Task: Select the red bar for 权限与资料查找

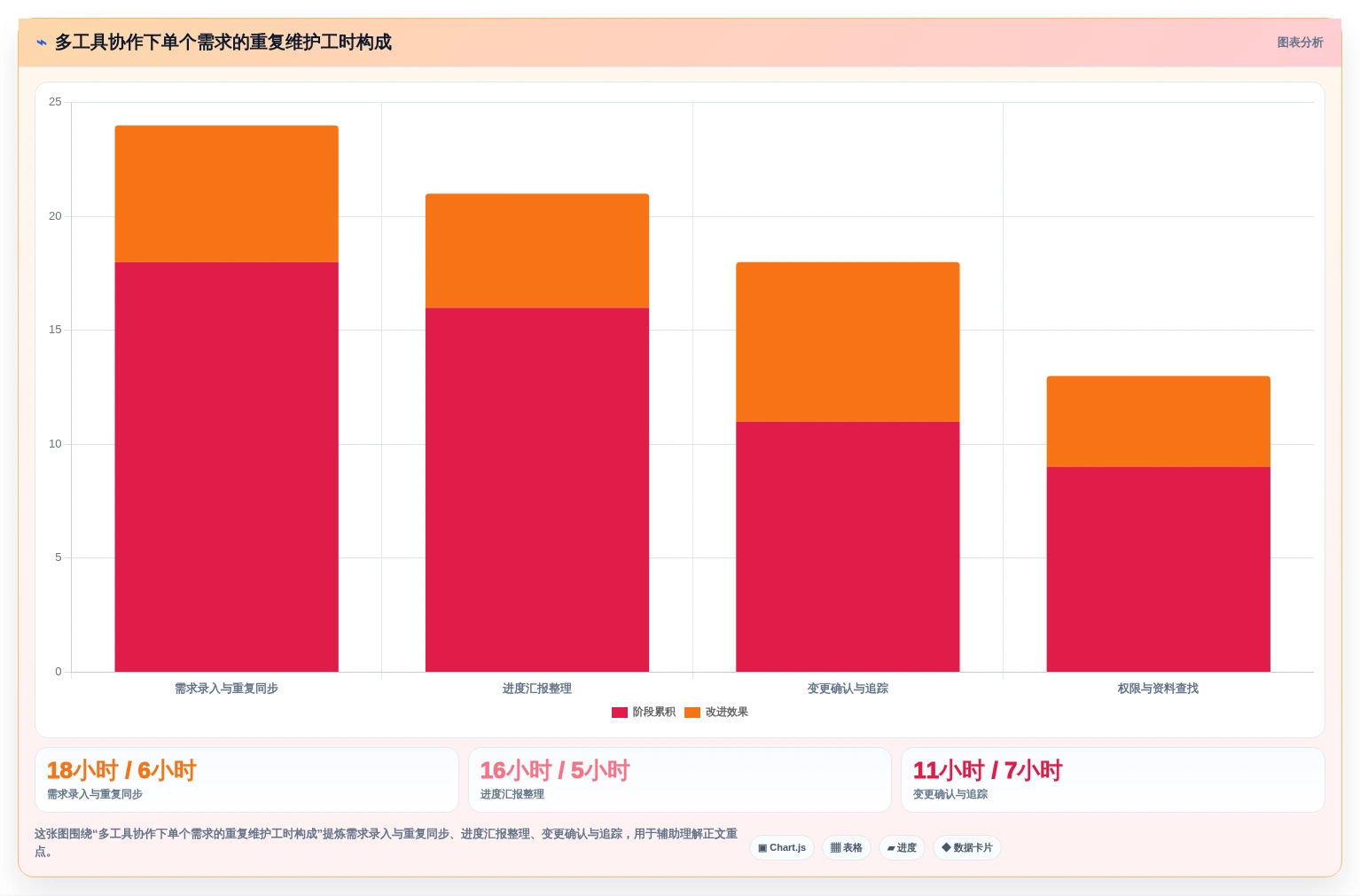Action: tap(1158, 570)
